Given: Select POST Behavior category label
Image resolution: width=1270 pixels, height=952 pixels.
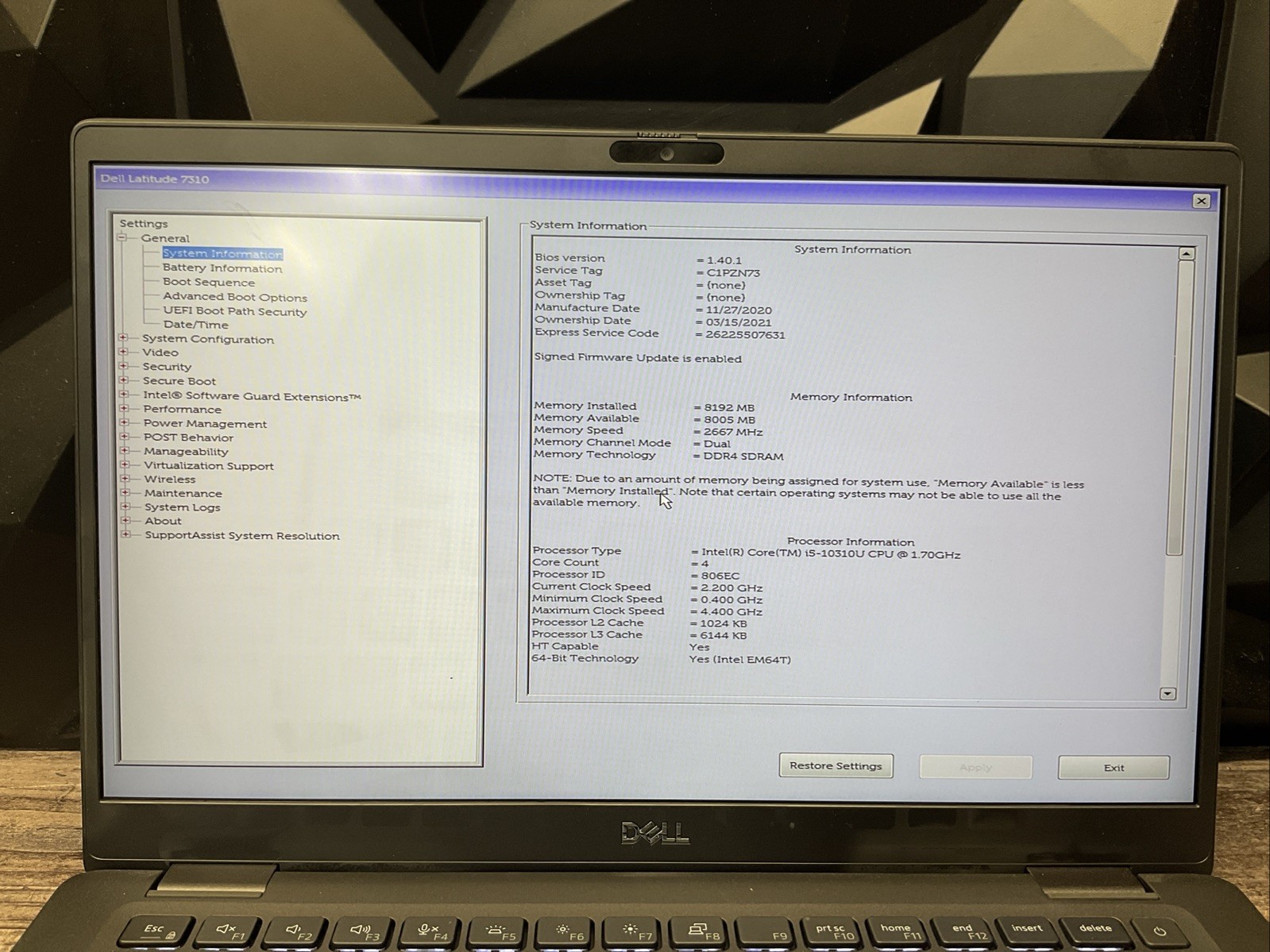Looking at the screenshot, I should (x=188, y=437).
